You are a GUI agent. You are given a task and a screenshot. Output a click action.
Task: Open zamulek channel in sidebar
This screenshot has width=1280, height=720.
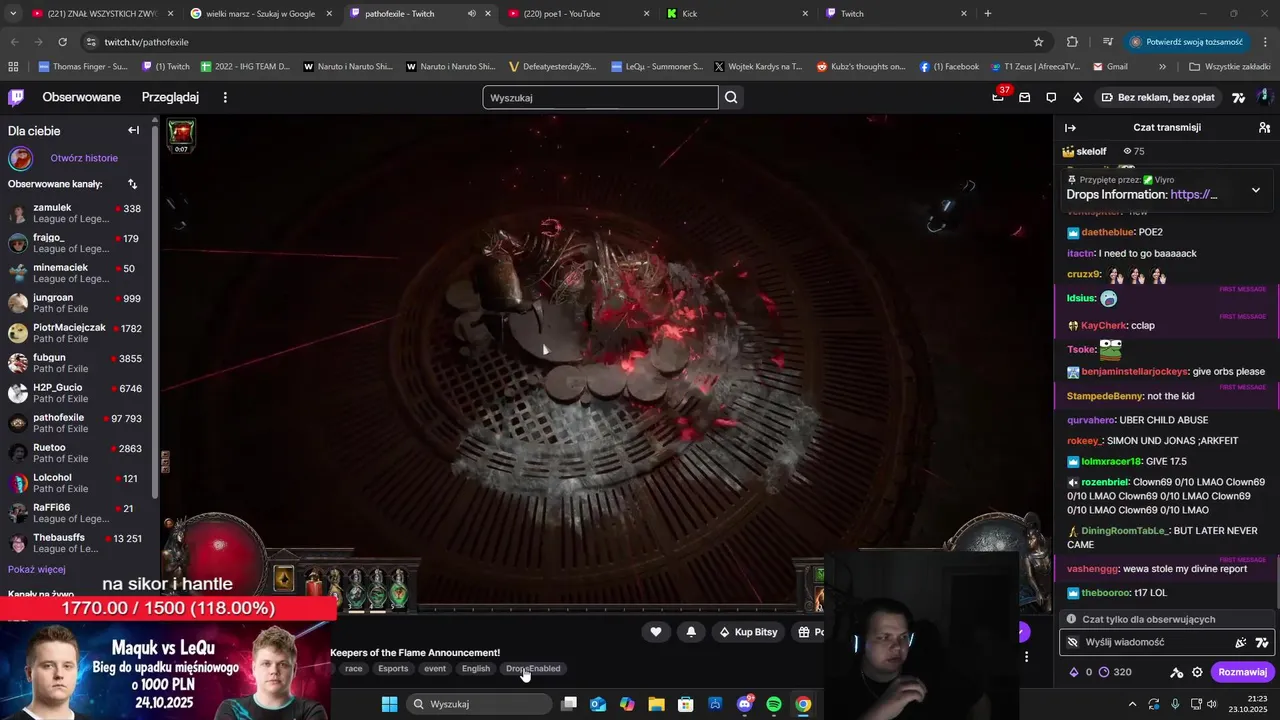point(76,213)
